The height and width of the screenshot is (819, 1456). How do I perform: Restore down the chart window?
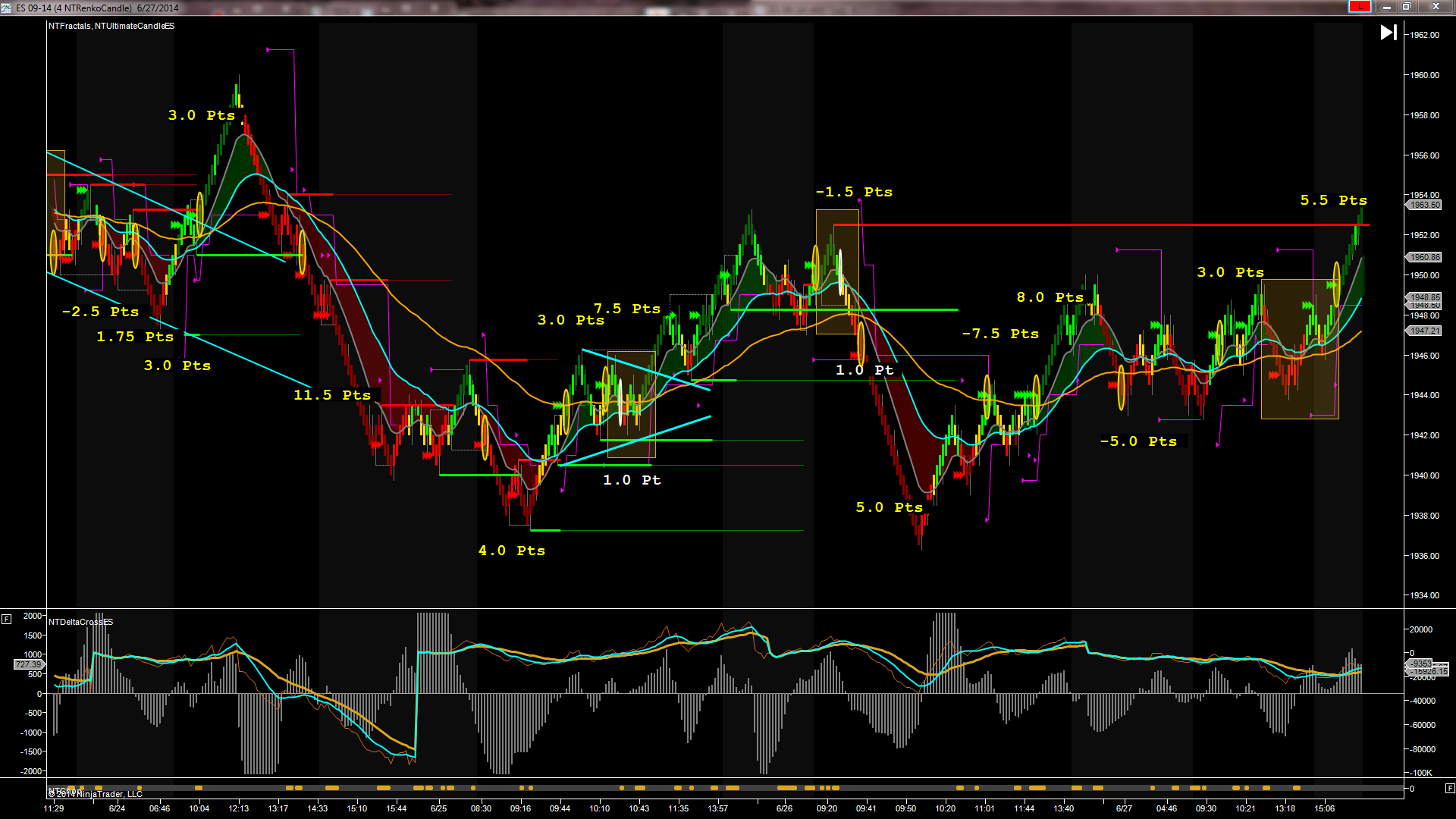(1407, 7)
